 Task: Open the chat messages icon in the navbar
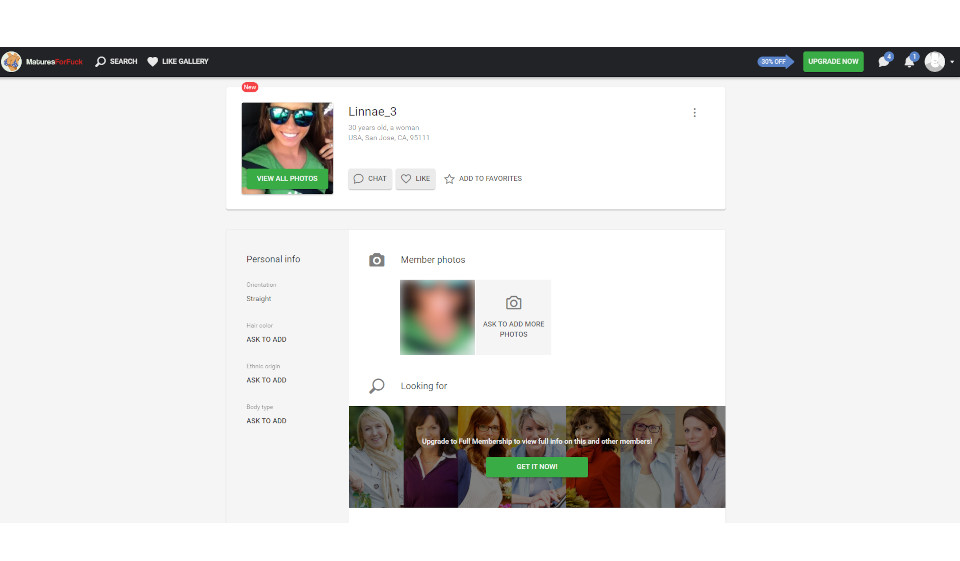[883, 62]
